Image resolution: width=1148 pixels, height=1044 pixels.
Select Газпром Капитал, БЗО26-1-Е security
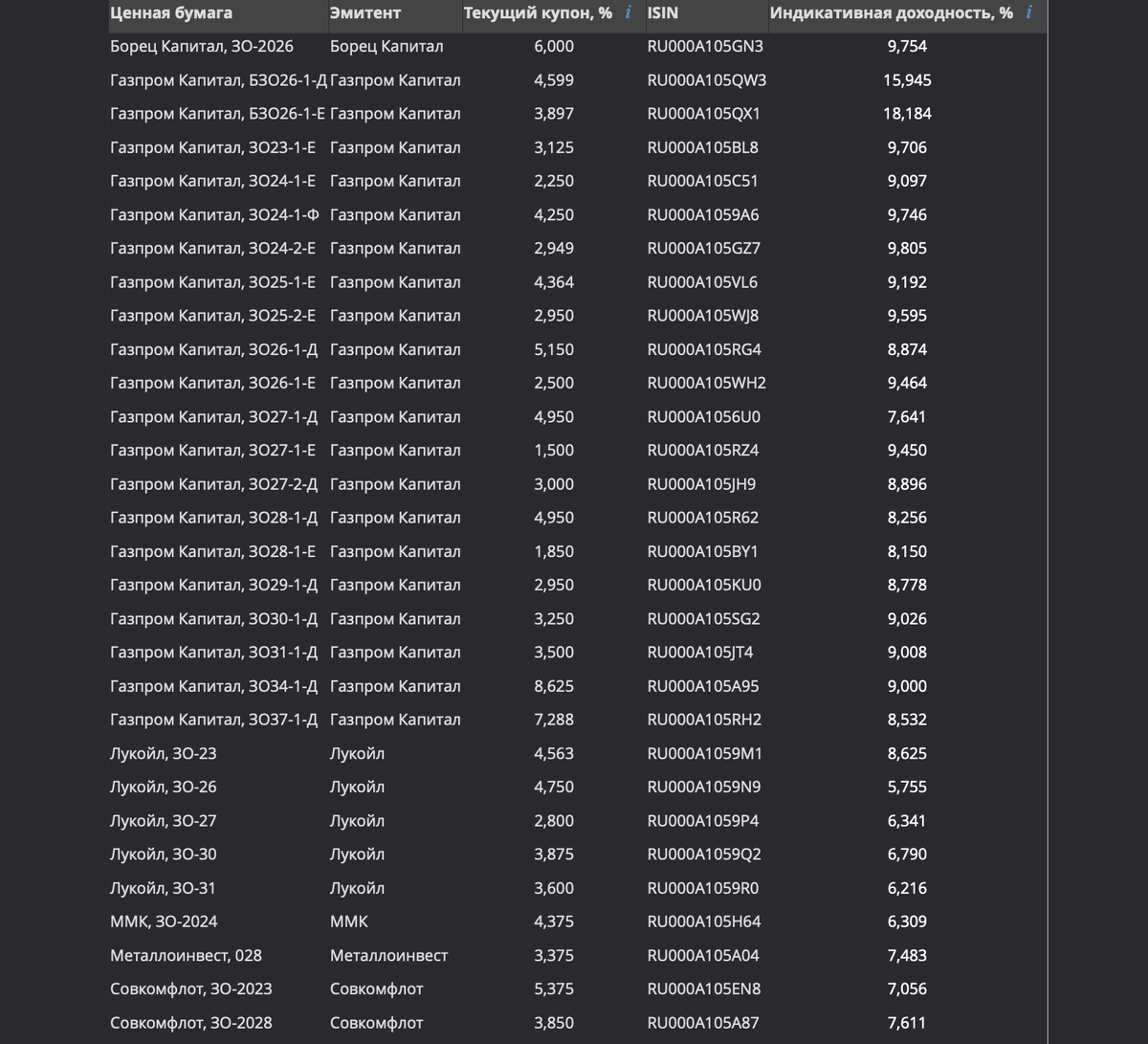[x=218, y=114]
